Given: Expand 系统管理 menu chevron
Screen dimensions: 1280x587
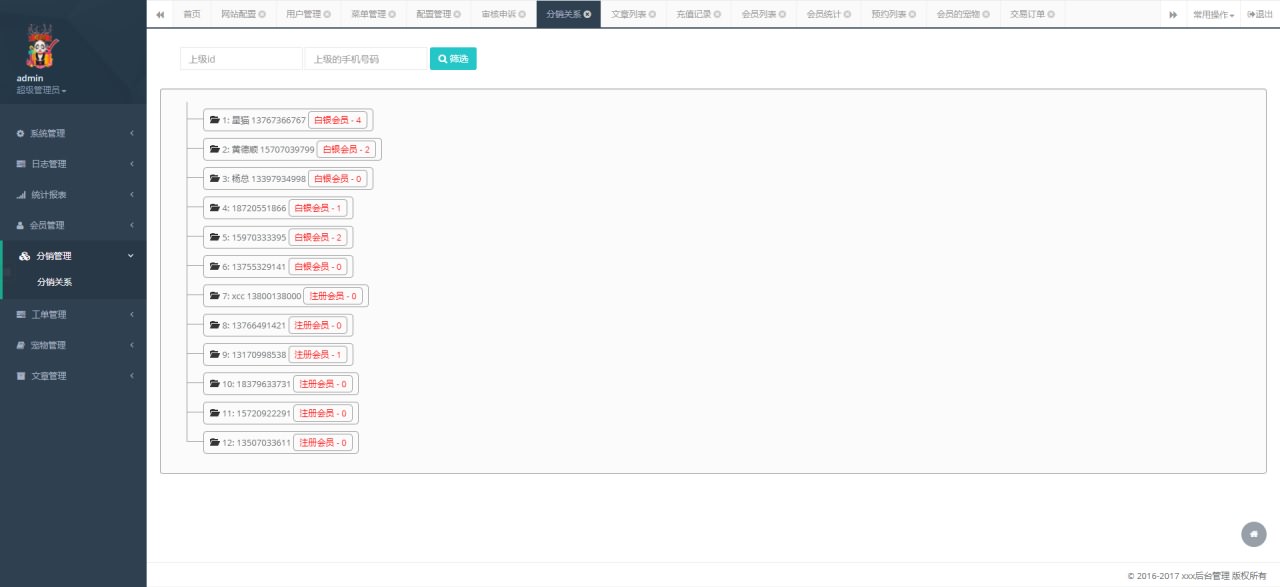Looking at the screenshot, I should pyautogui.click(x=131, y=133).
